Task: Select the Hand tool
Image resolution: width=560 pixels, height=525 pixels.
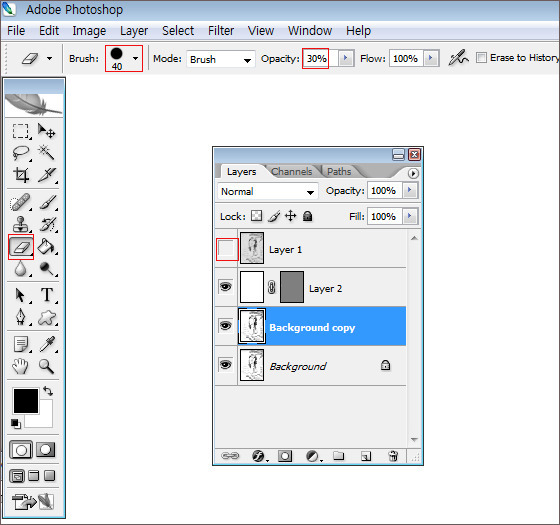Action: tap(20, 366)
